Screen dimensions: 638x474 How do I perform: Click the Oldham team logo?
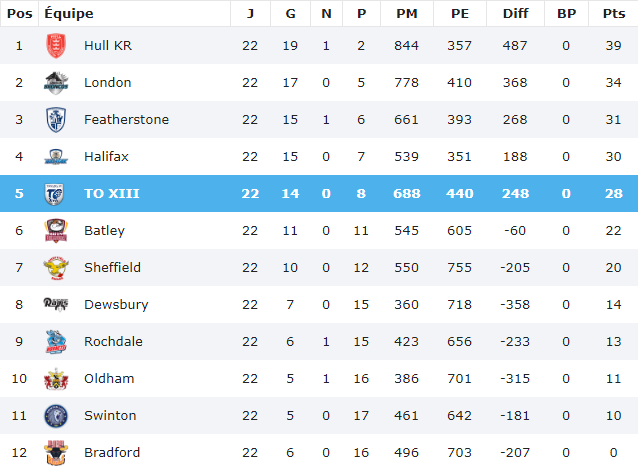(55, 379)
